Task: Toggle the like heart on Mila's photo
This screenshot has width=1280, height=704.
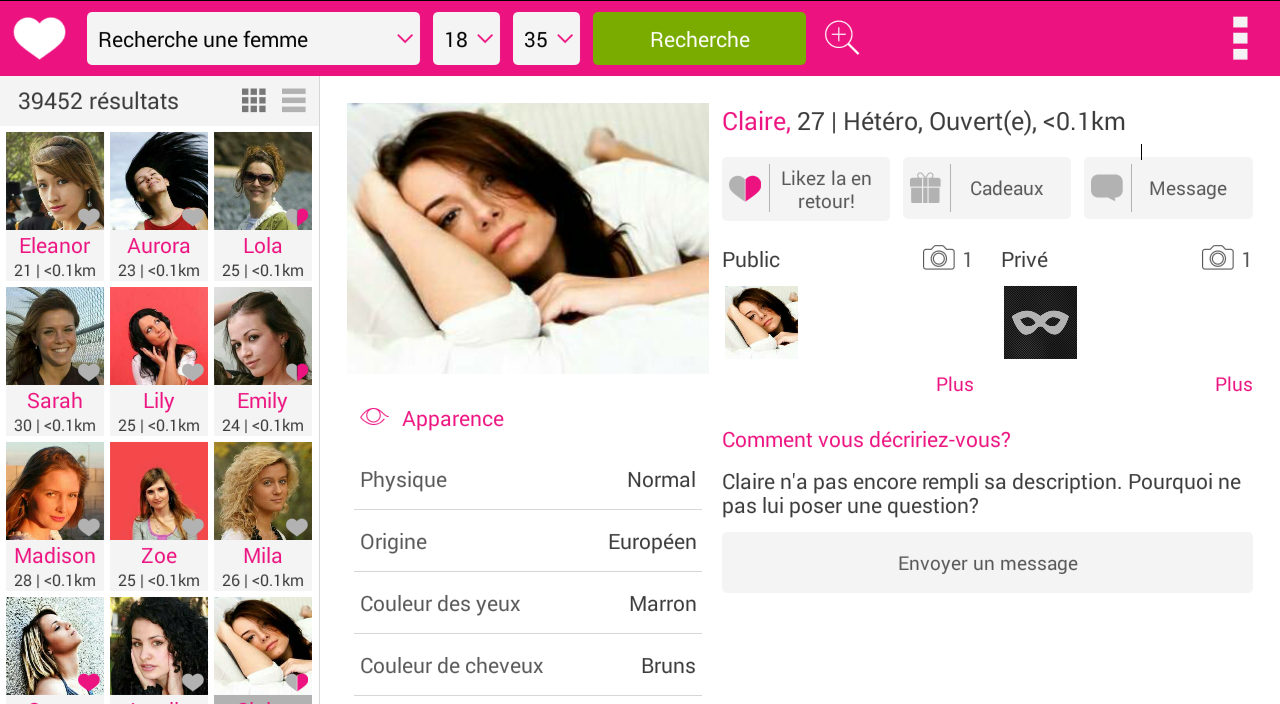Action: coord(297,527)
